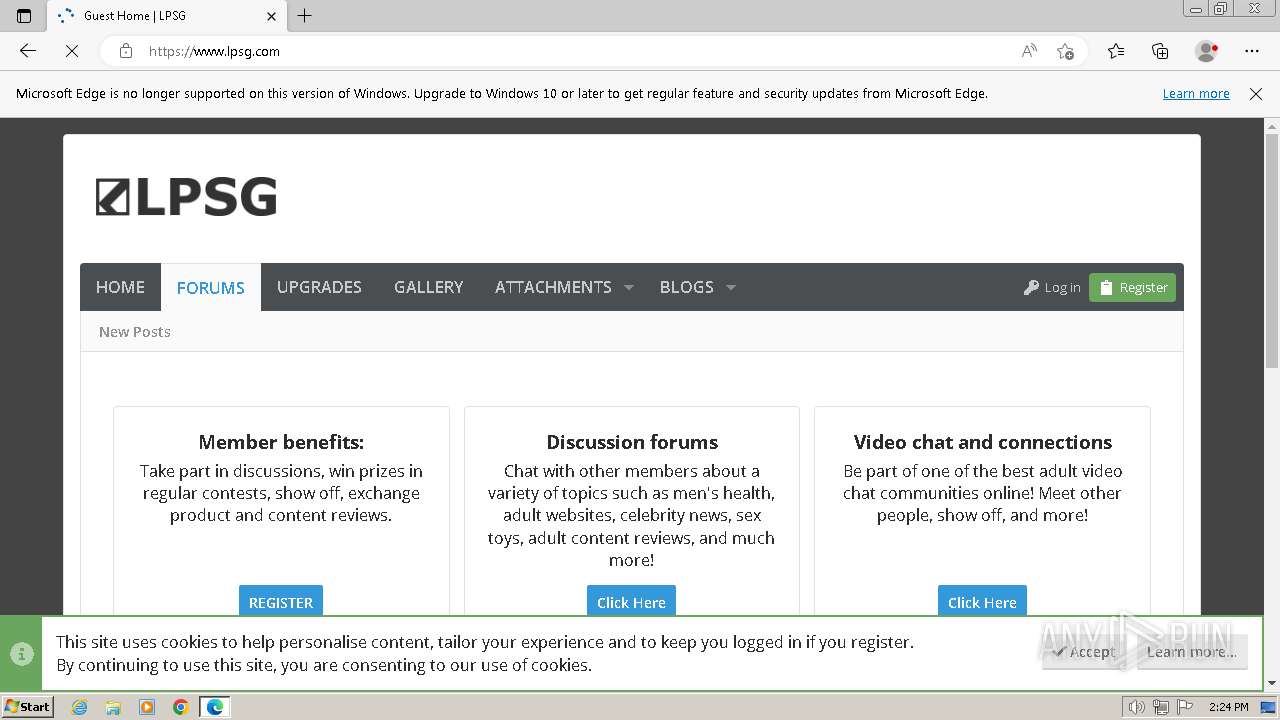
Task: Click Here under Video chat and connections
Action: point(982,602)
